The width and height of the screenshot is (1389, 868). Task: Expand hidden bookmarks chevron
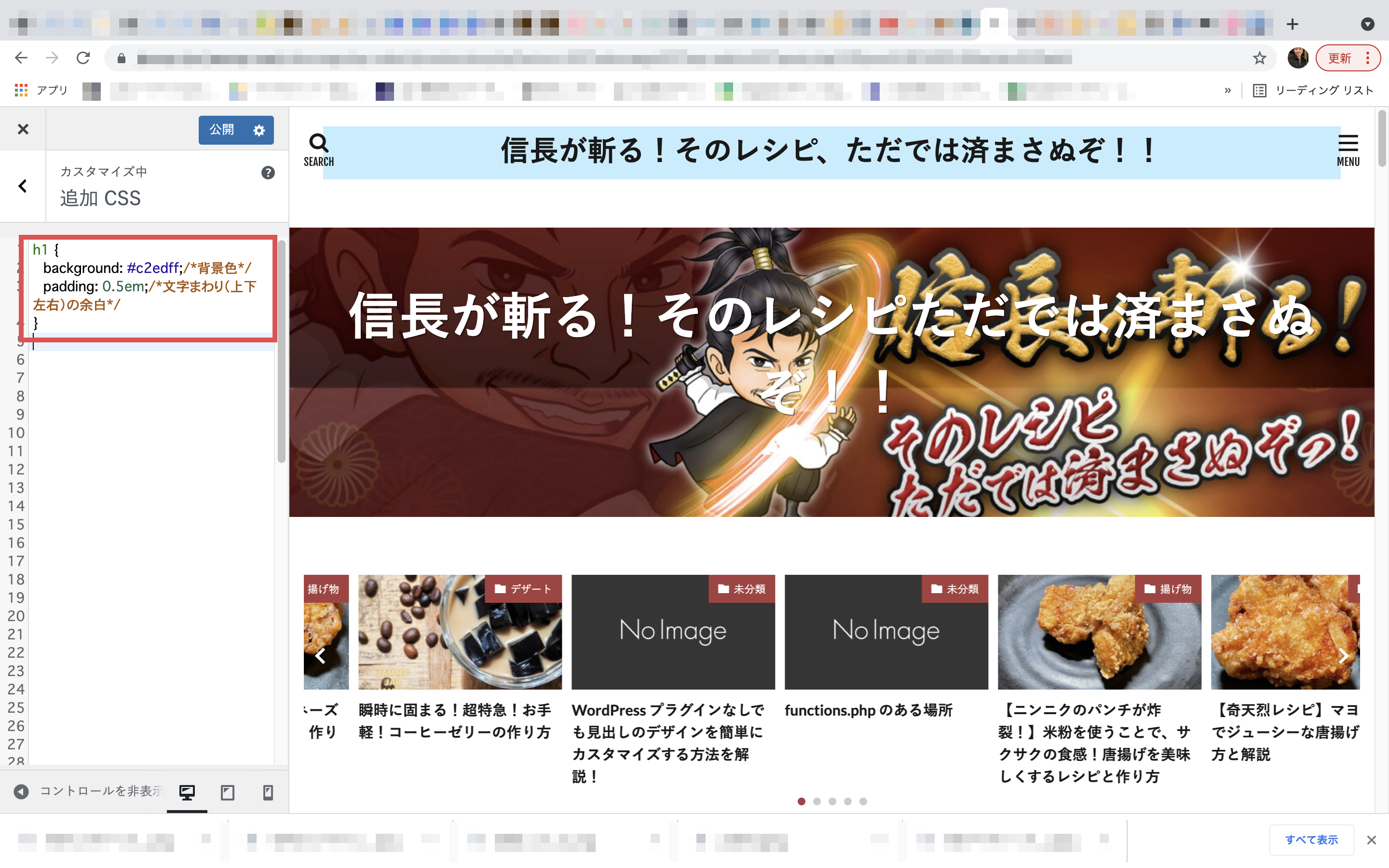[x=1227, y=90]
